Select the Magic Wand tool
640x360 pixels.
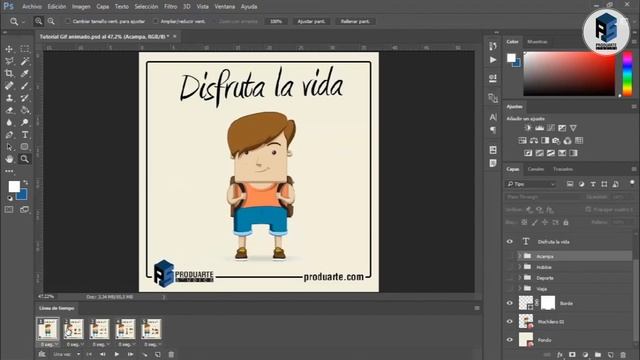click(x=25, y=61)
